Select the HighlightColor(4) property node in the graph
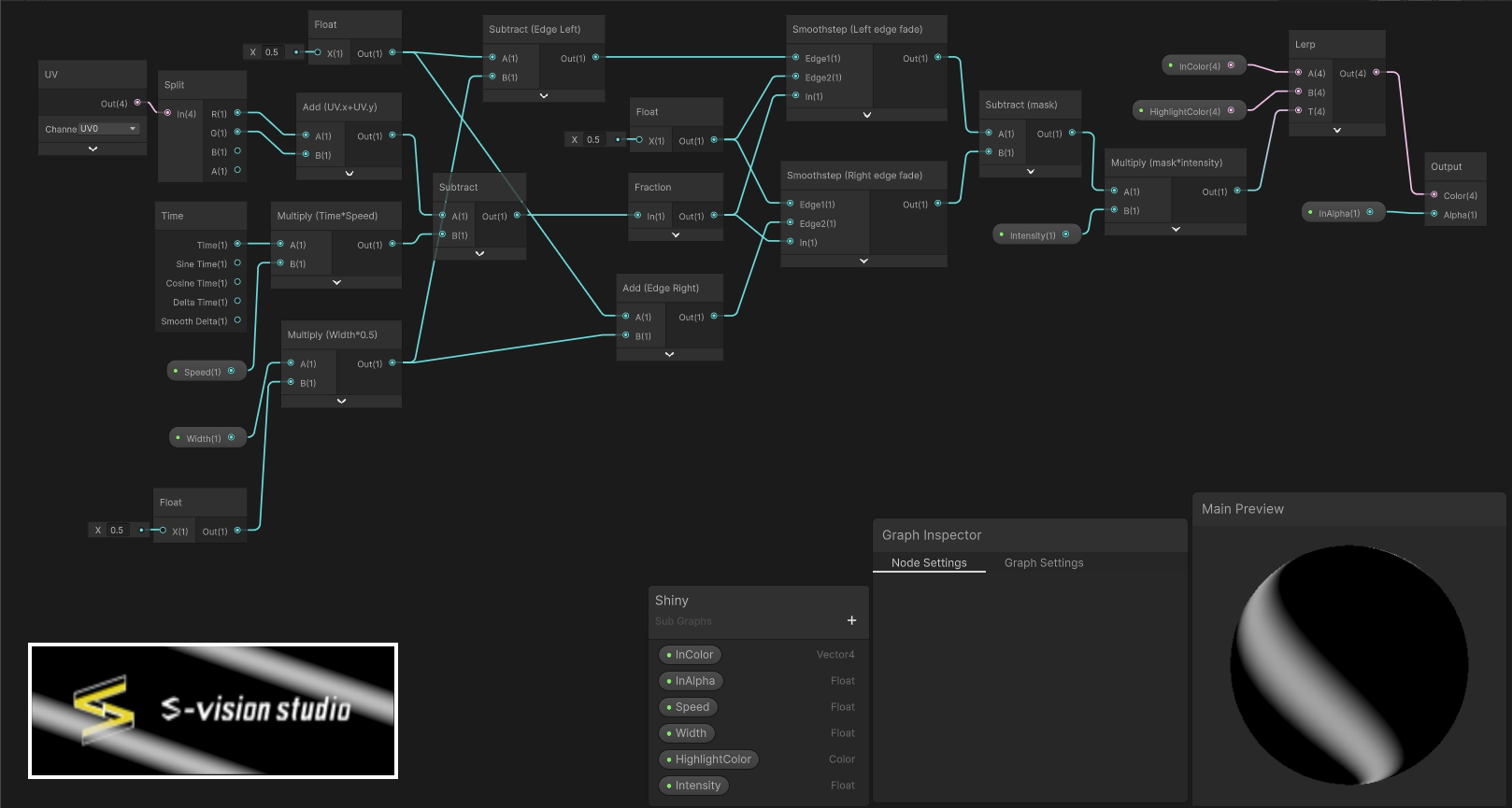The width and height of the screenshot is (1512, 808). coord(1190,110)
